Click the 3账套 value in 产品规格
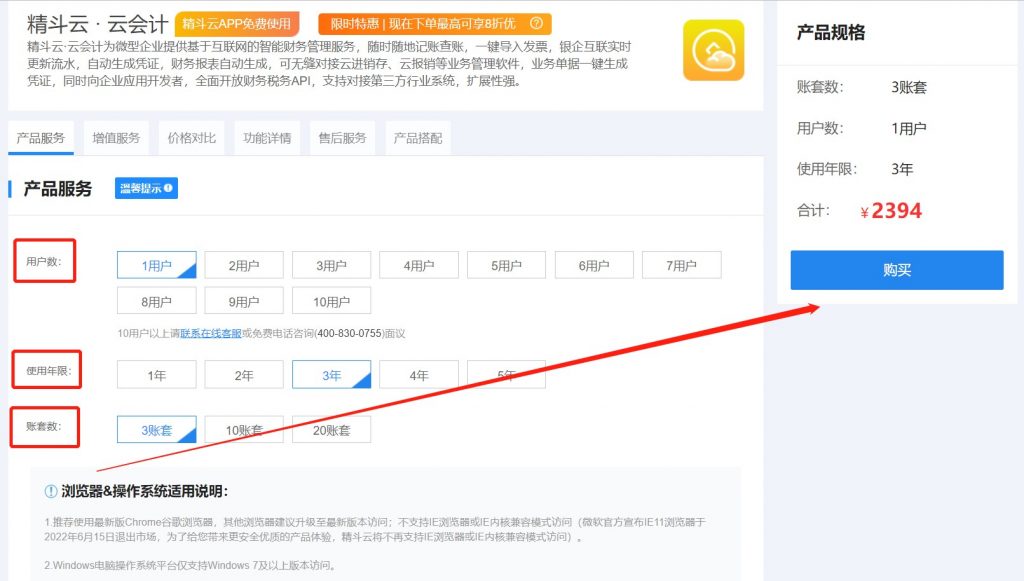Image resolution: width=1024 pixels, height=581 pixels. [909, 87]
